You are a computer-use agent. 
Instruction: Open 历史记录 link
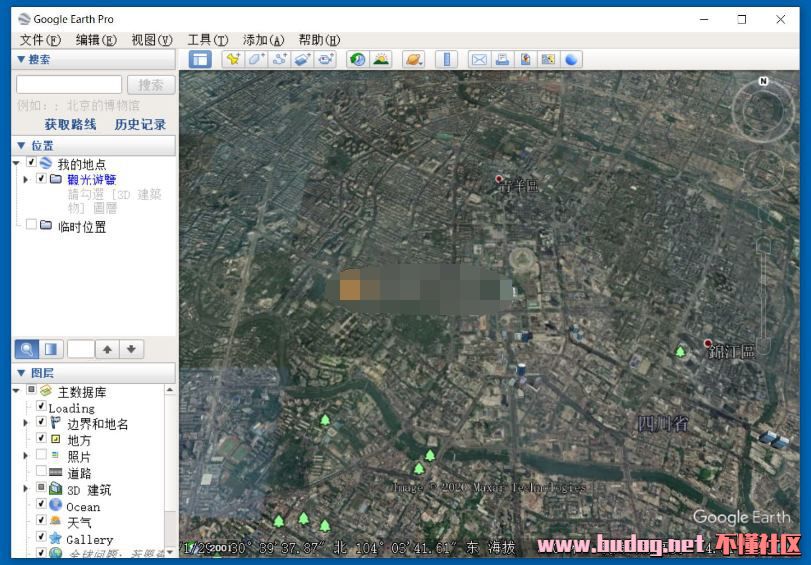[x=140, y=124]
